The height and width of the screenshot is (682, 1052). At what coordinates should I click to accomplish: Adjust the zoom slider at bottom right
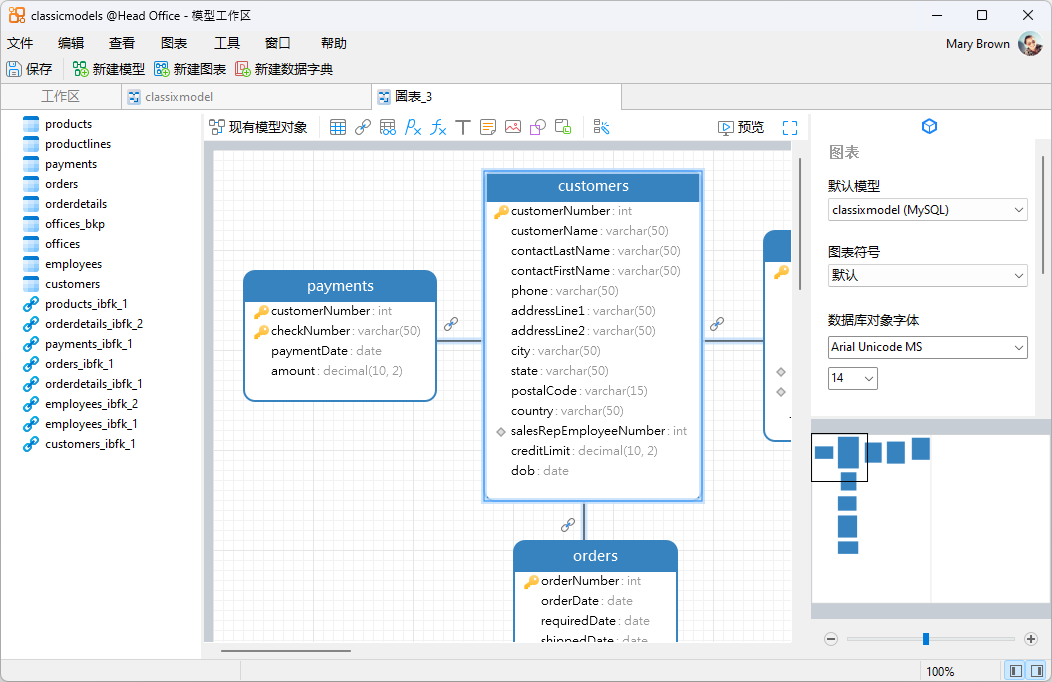pyautogui.click(x=926, y=638)
